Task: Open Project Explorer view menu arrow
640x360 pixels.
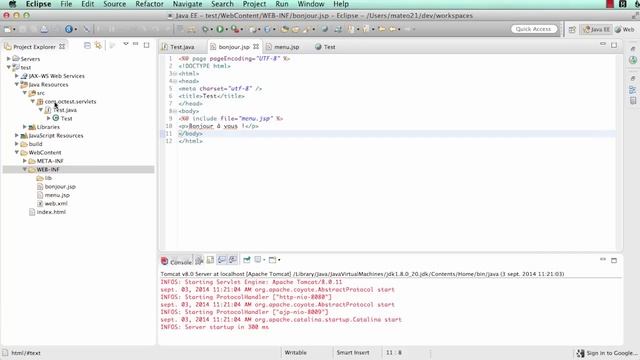Action: click(x=126, y=44)
